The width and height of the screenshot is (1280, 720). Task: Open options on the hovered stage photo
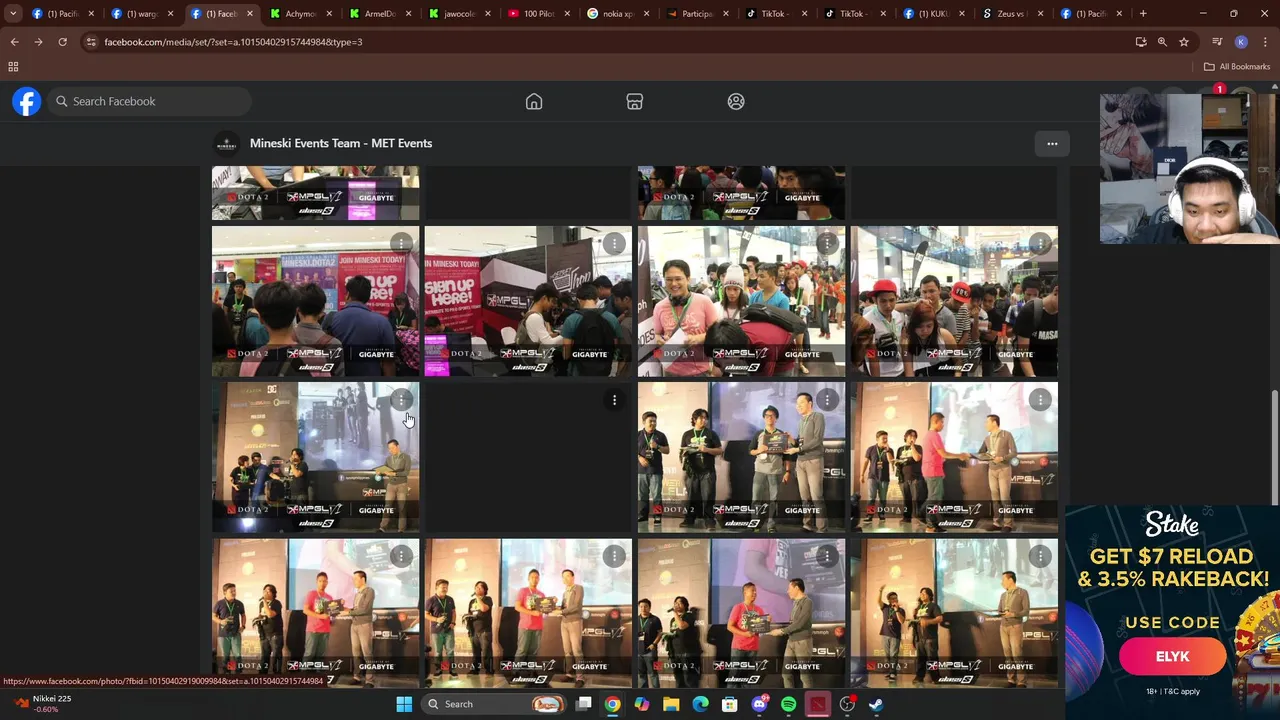[401, 400]
